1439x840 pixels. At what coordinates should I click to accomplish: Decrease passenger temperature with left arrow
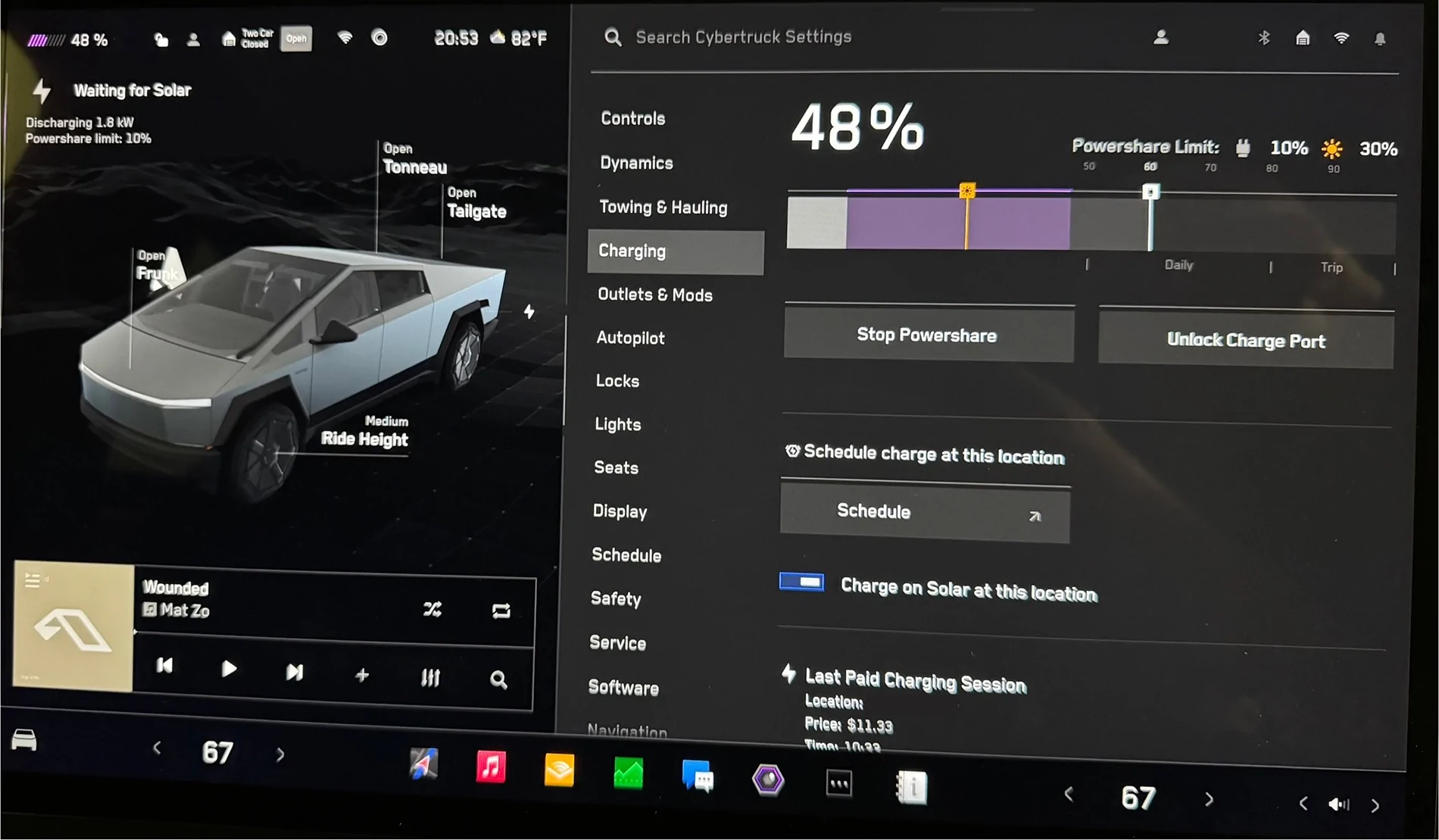point(1069,795)
